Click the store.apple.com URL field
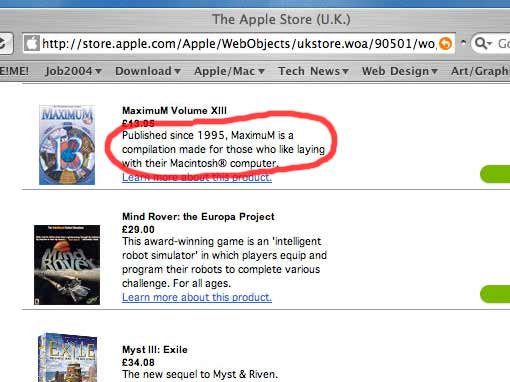510x382 pixels. click(238, 44)
